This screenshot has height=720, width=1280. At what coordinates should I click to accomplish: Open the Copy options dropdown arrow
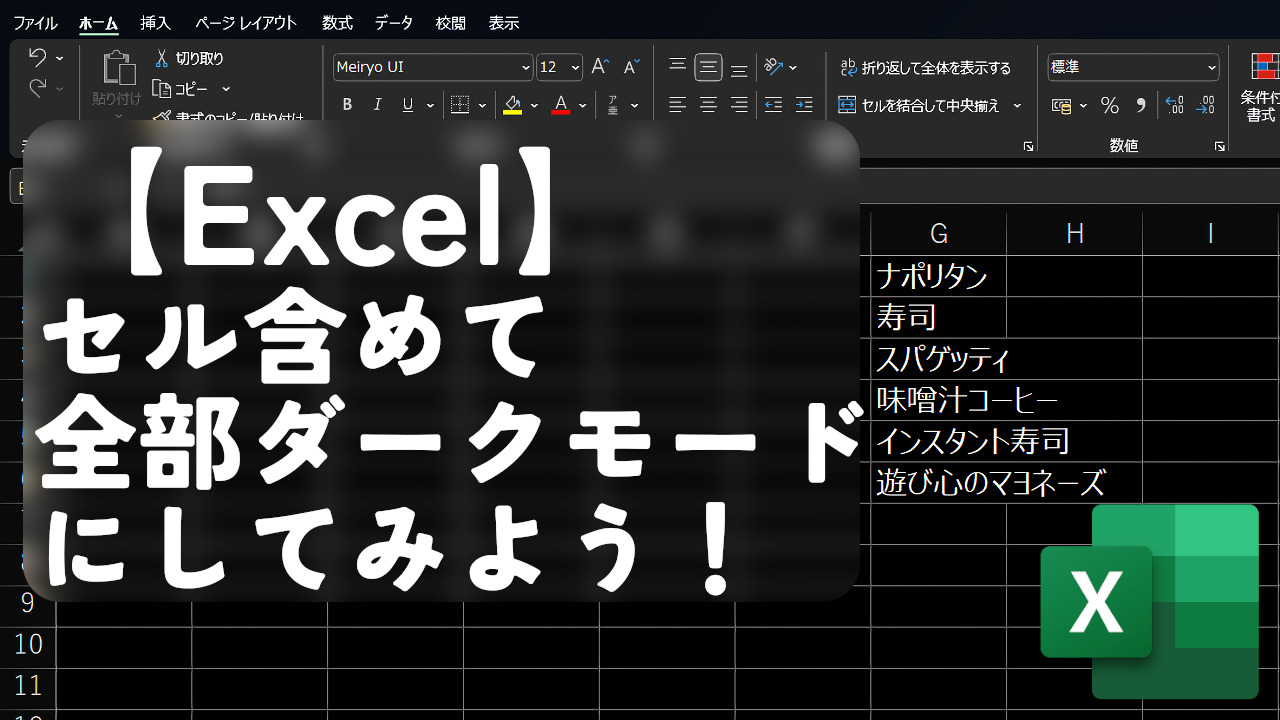pyautogui.click(x=226, y=89)
